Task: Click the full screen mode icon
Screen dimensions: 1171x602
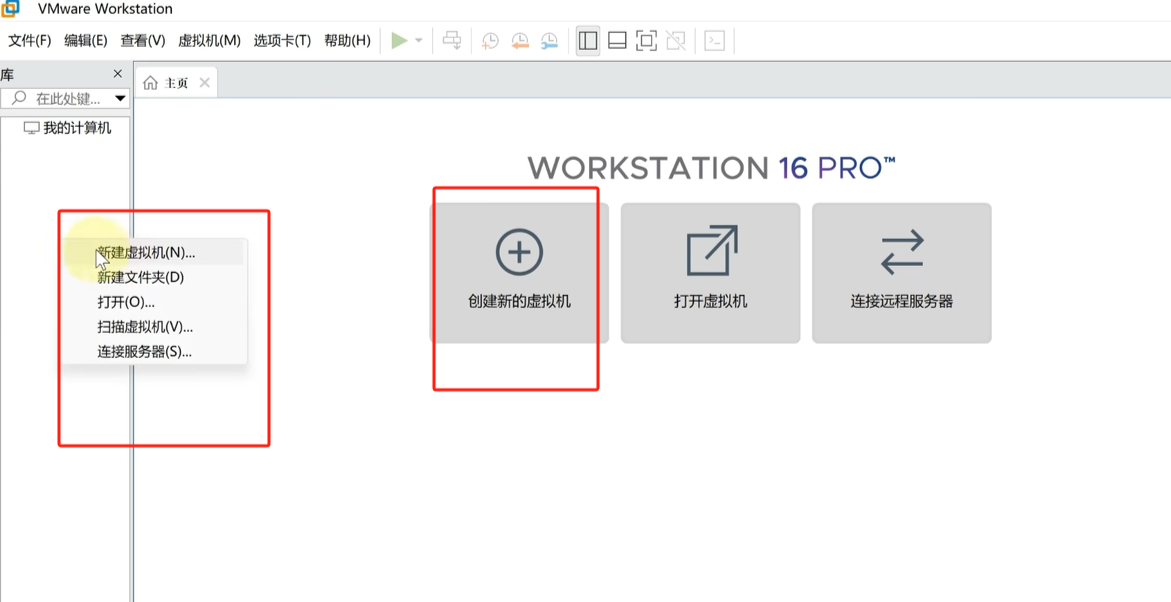Action: pyautogui.click(x=646, y=40)
